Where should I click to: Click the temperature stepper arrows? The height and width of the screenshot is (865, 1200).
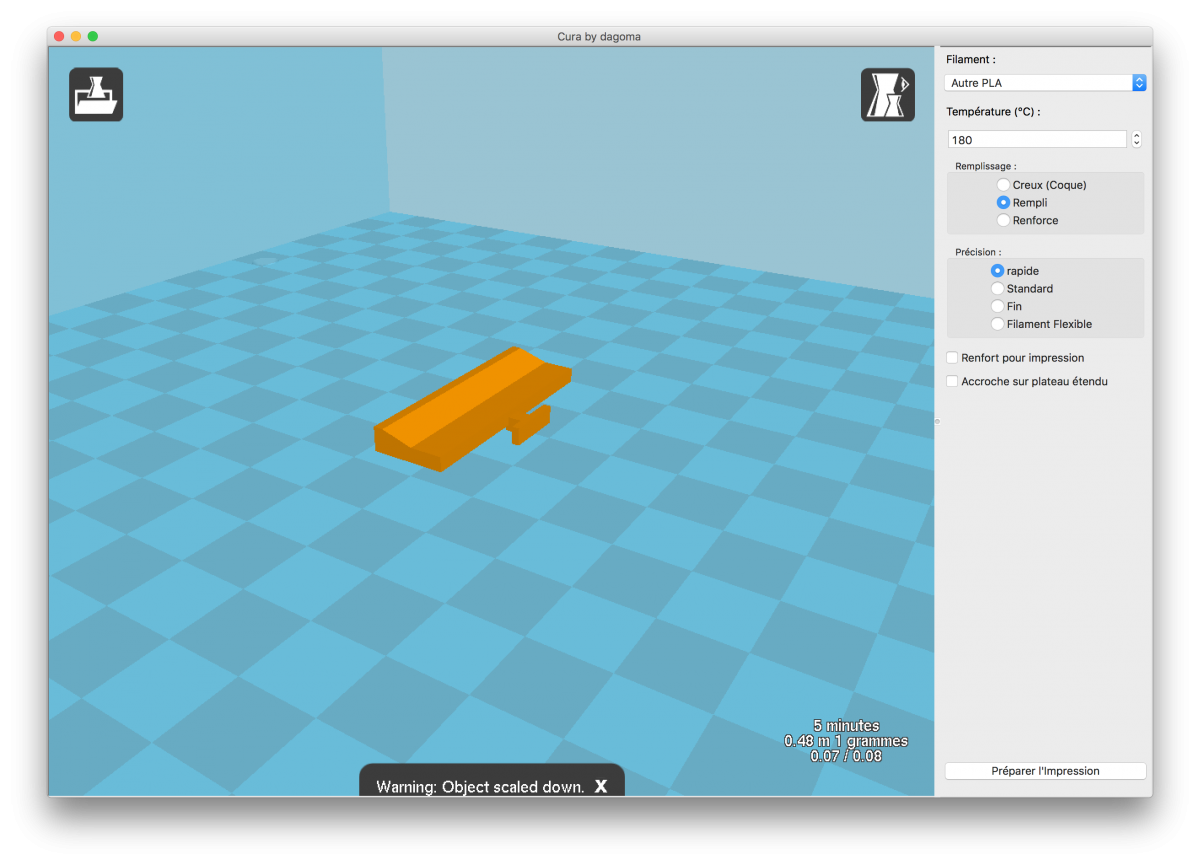[1136, 140]
